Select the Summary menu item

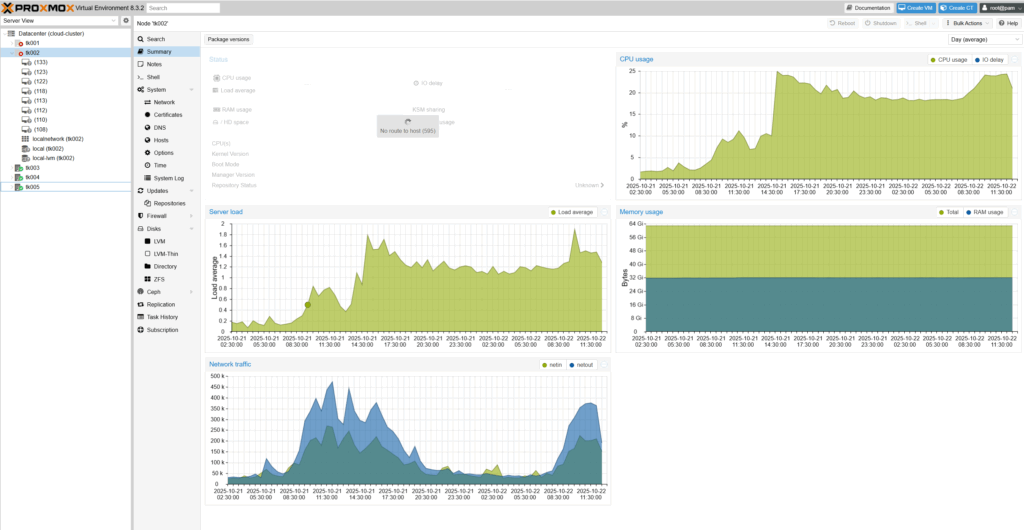pyautogui.click(x=158, y=51)
